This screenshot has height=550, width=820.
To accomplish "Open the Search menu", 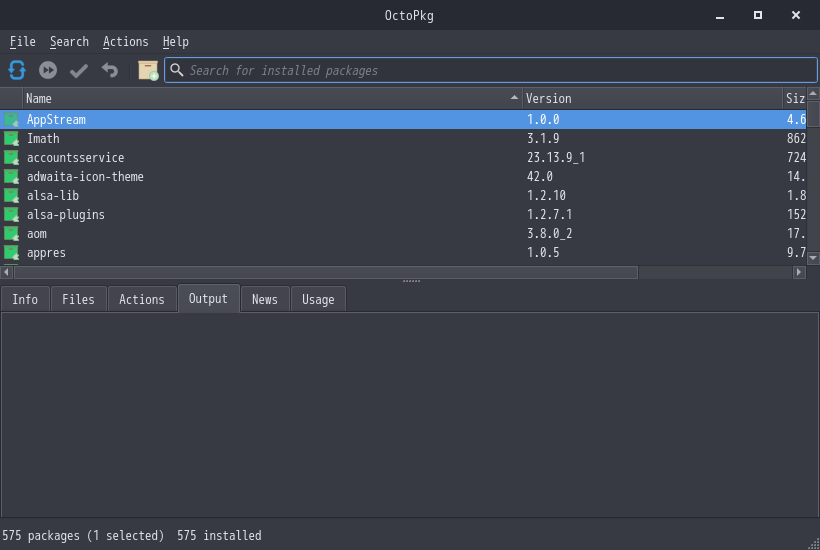I will click(69, 42).
